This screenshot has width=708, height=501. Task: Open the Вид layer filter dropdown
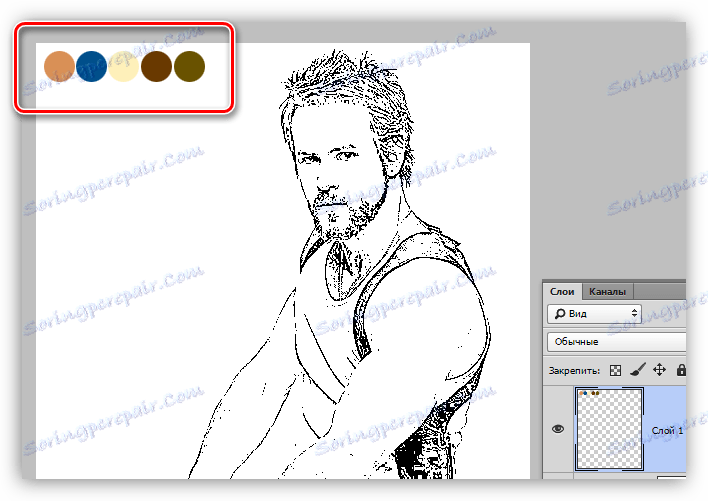(x=594, y=314)
